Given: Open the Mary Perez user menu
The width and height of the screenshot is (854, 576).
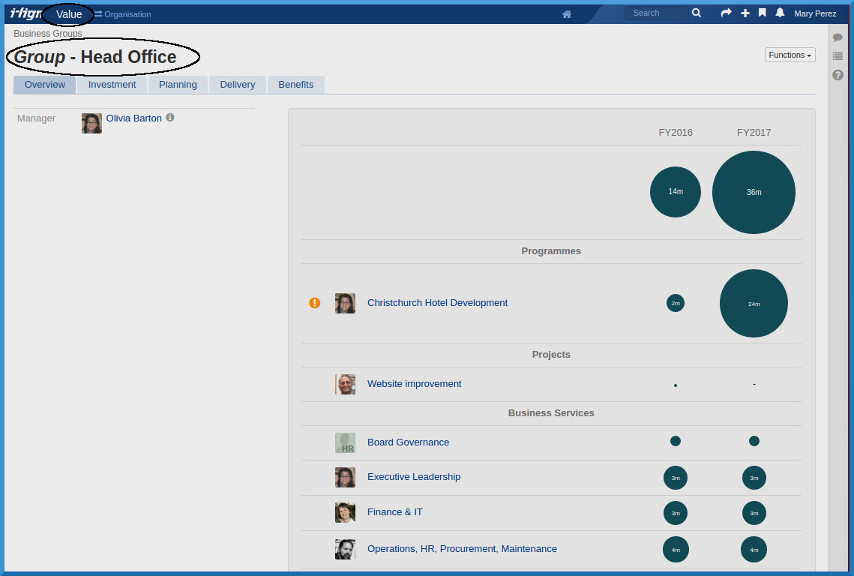Looking at the screenshot, I should (x=817, y=14).
